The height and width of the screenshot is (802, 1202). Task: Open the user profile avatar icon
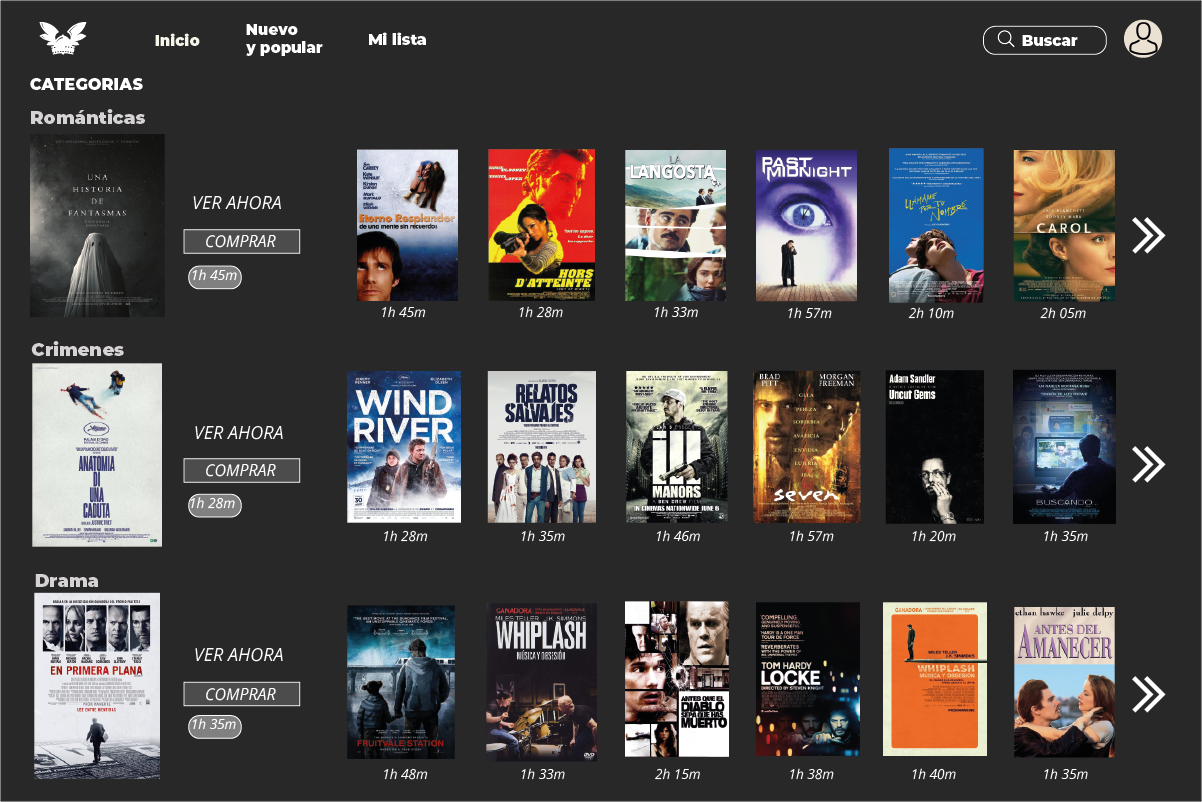pos(1143,39)
